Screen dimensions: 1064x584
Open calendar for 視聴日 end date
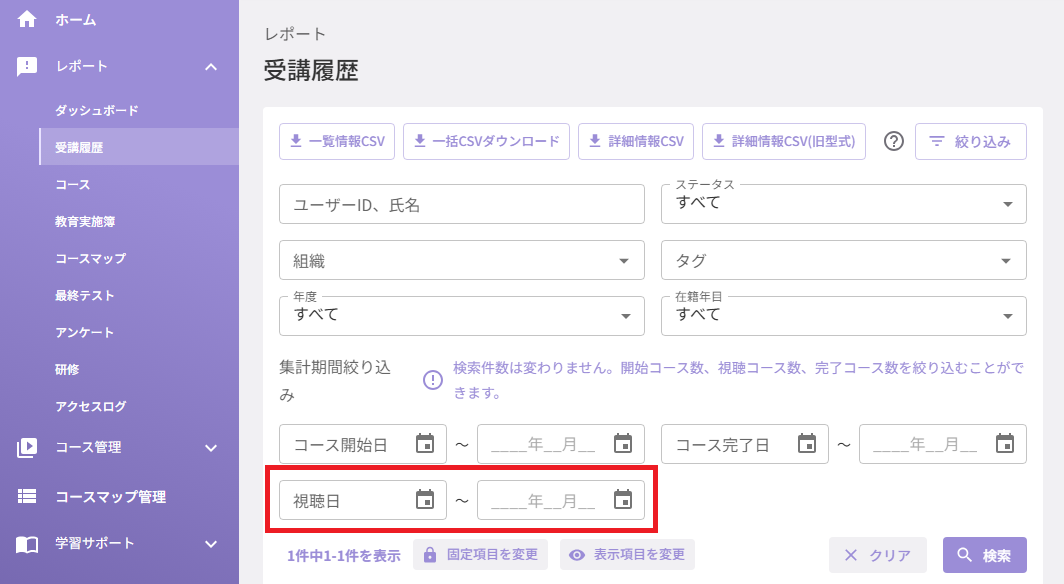pos(623,499)
